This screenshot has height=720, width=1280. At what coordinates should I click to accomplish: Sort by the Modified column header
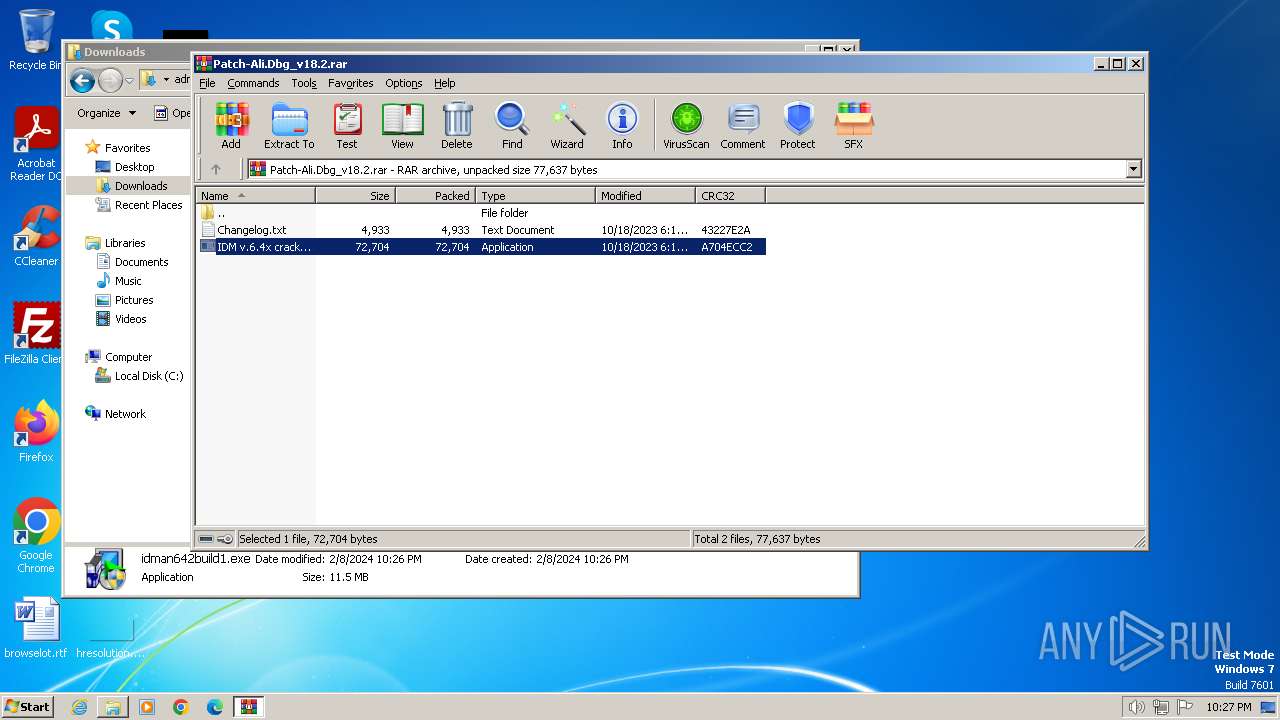click(x=646, y=195)
